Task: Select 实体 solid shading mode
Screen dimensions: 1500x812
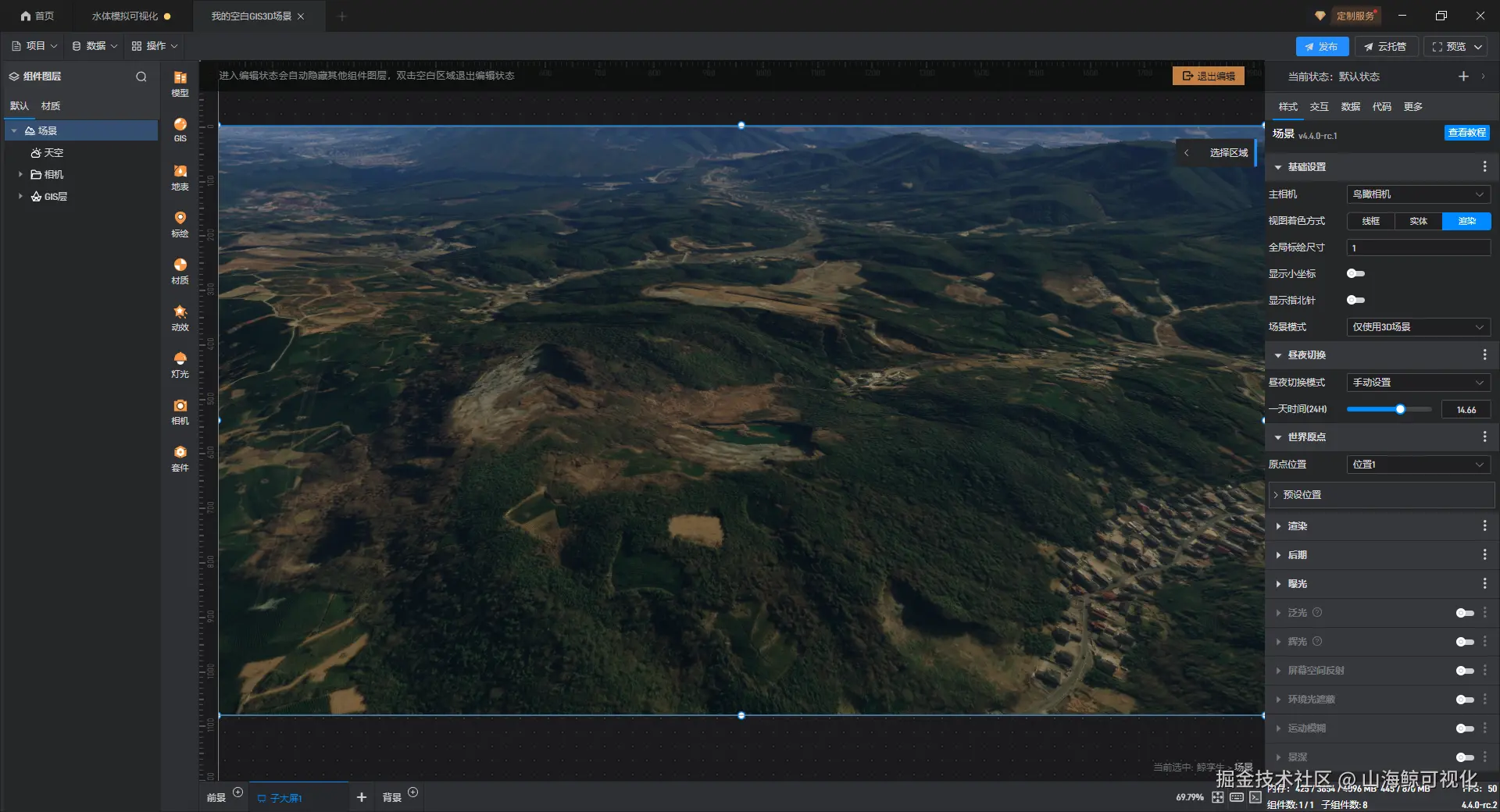Action: coord(1418,221)
